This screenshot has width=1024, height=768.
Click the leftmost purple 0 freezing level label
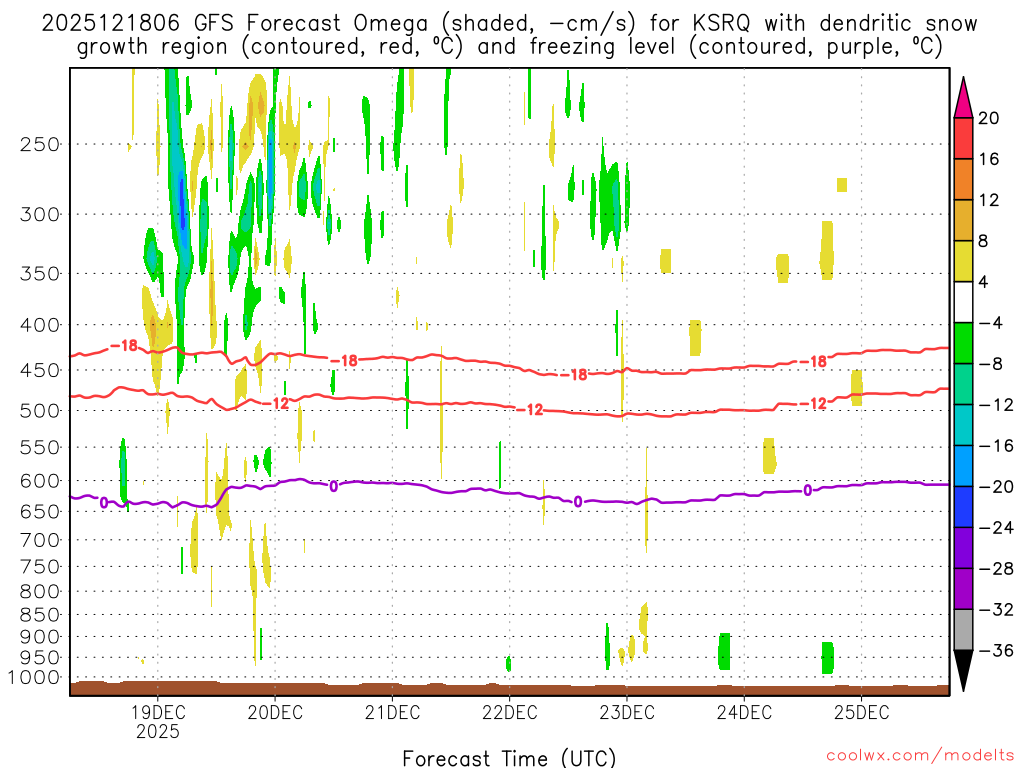pos(103,502)
